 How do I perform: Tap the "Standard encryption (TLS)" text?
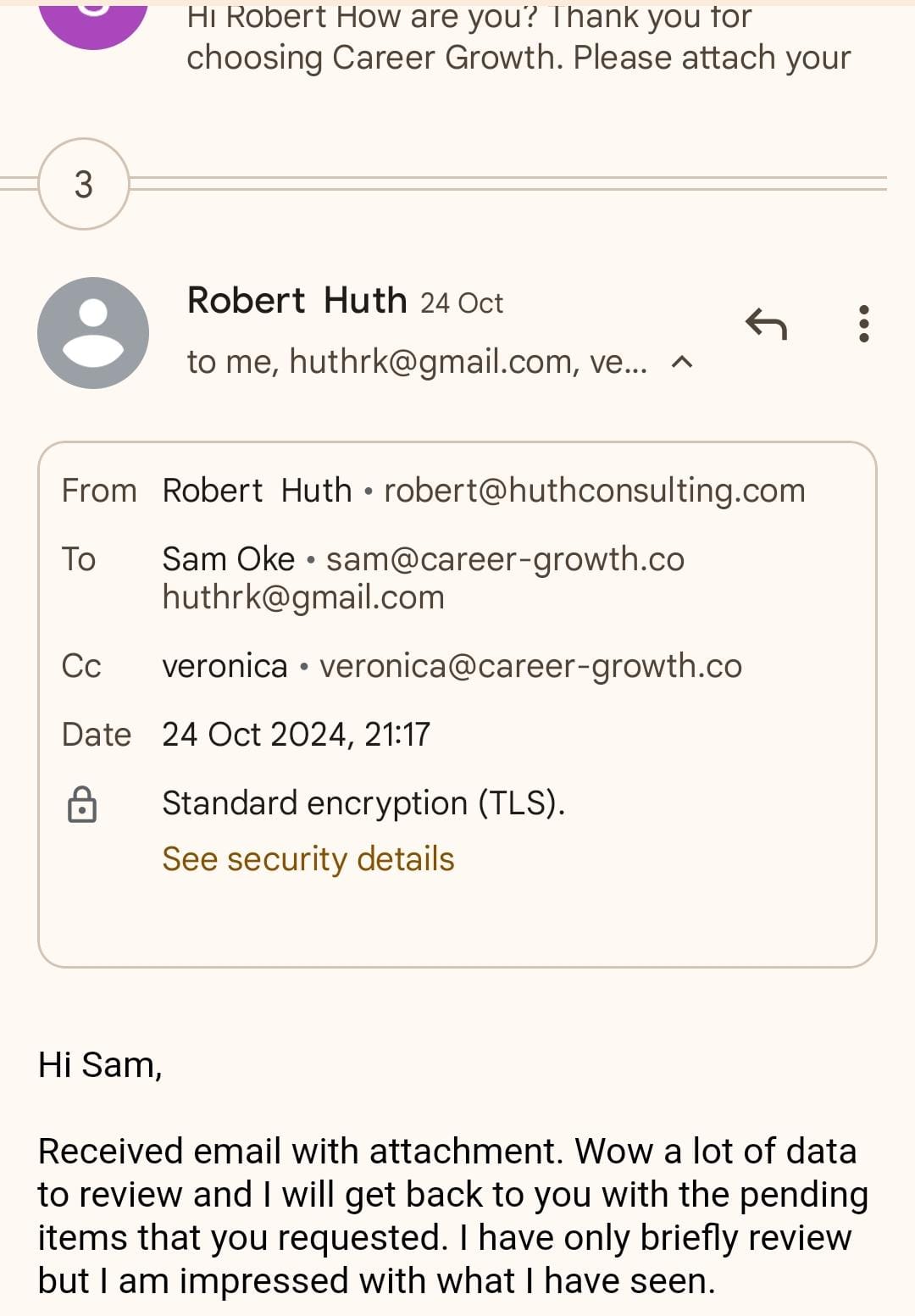pos(363,803)
